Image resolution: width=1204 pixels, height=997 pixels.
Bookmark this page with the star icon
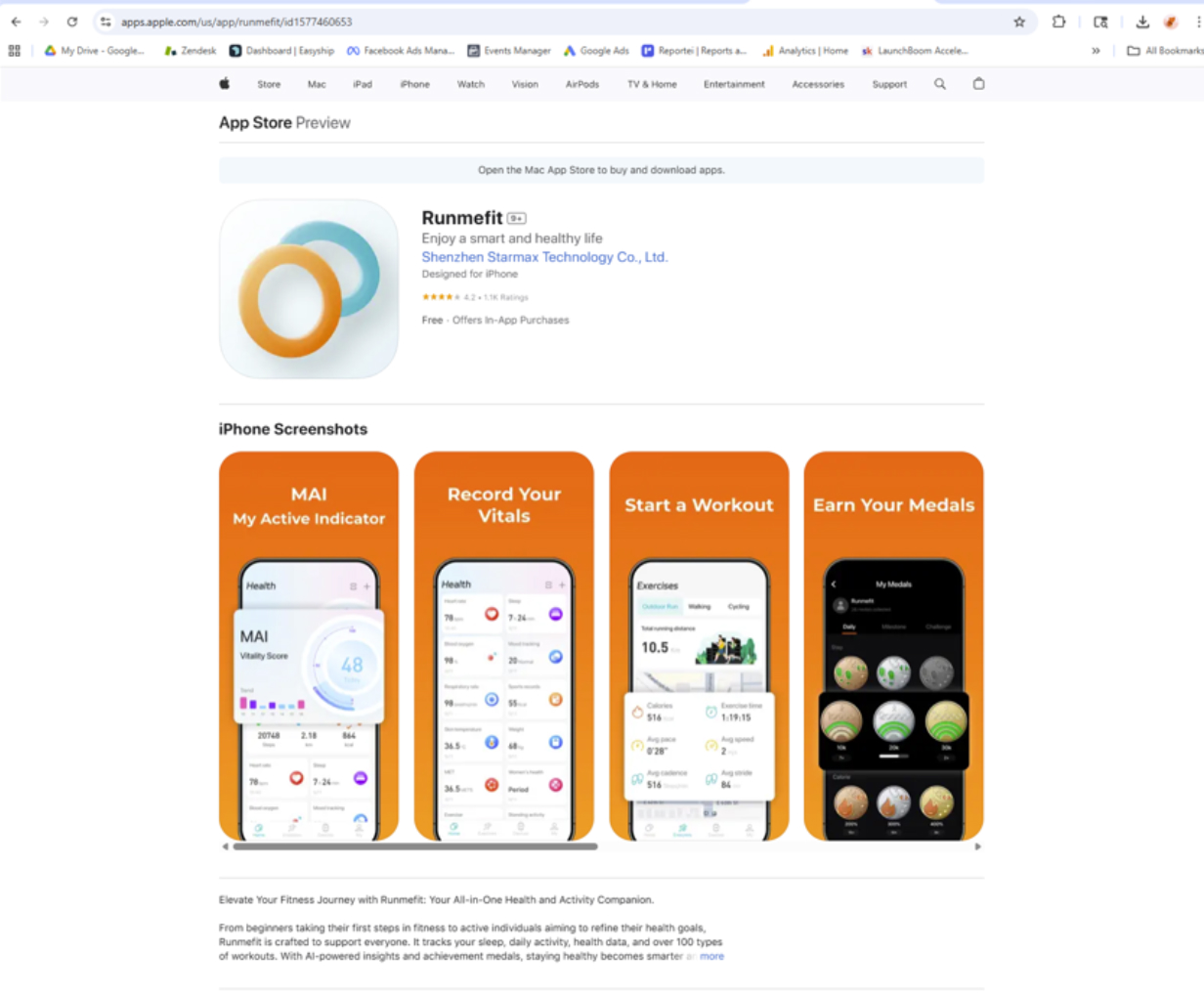[1019, 22]
